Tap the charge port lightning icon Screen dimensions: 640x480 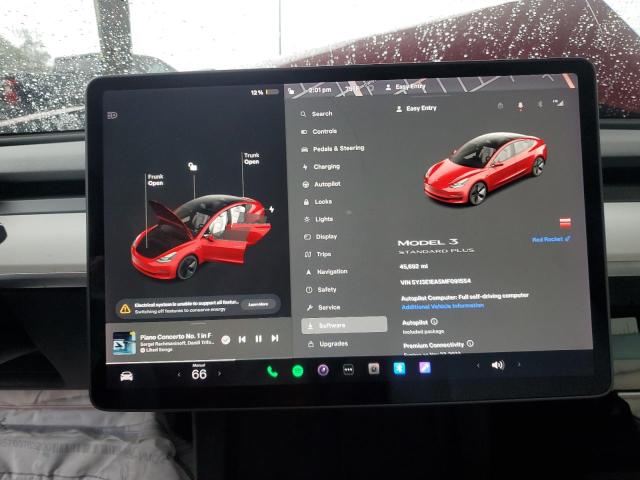271,209
